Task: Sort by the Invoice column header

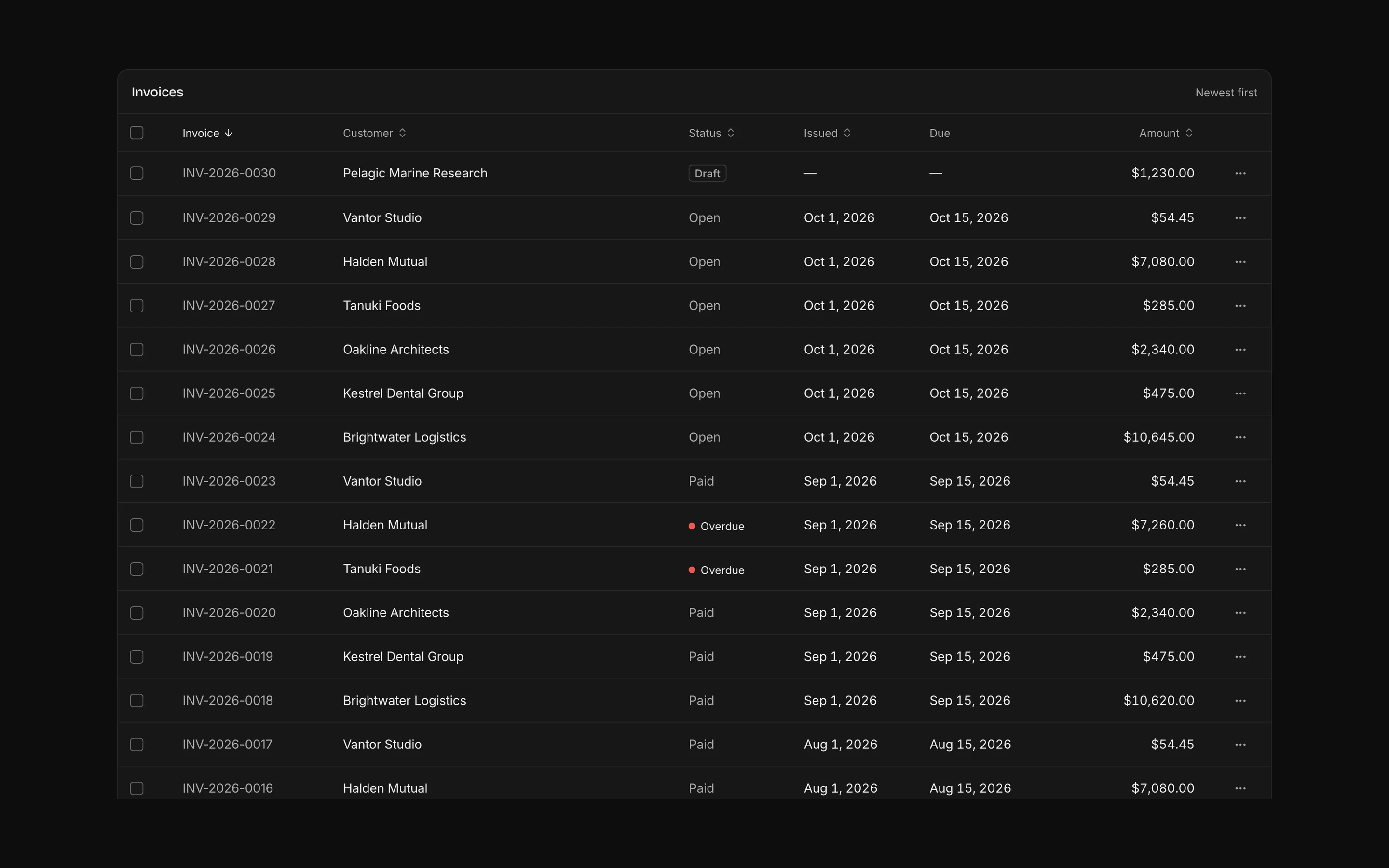Action: coord(208,133)
